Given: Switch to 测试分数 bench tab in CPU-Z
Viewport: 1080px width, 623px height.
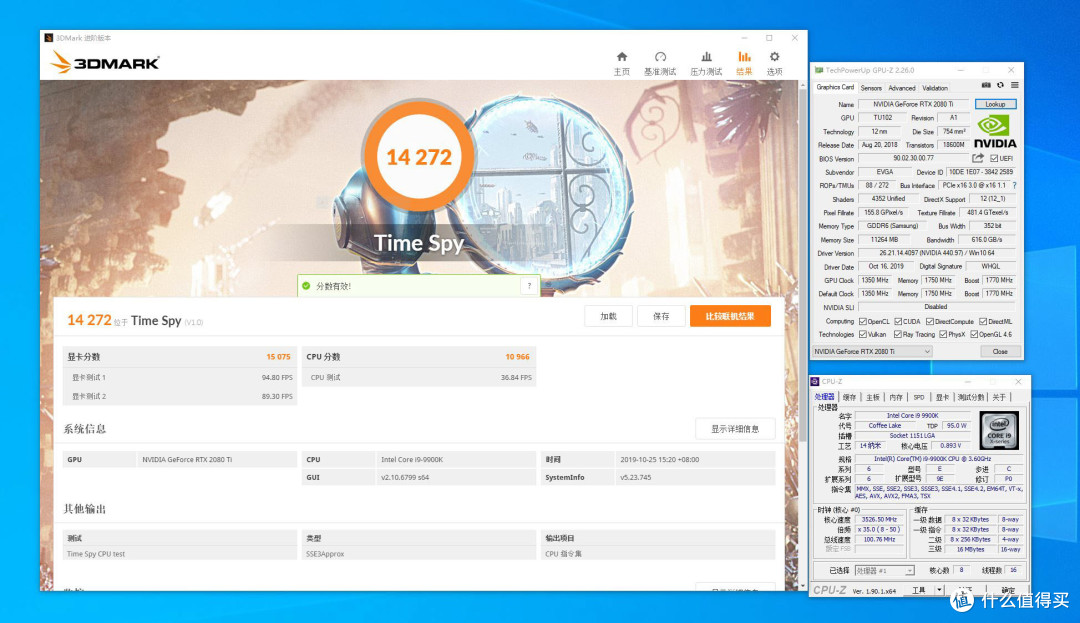Looking at the screenshot, I should tap(970, 397).
